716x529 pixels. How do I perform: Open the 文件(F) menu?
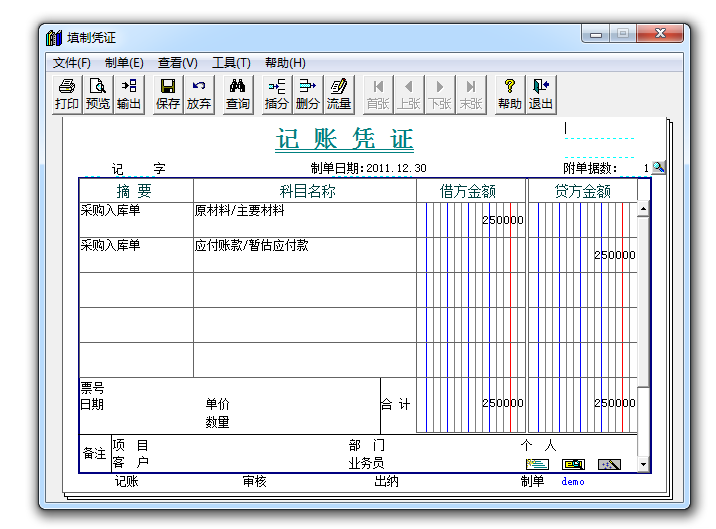[x=72, y=63]
